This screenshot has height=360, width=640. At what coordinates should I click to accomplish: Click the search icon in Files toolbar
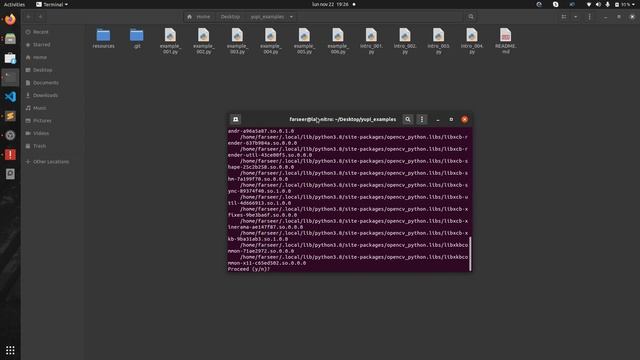471,17
